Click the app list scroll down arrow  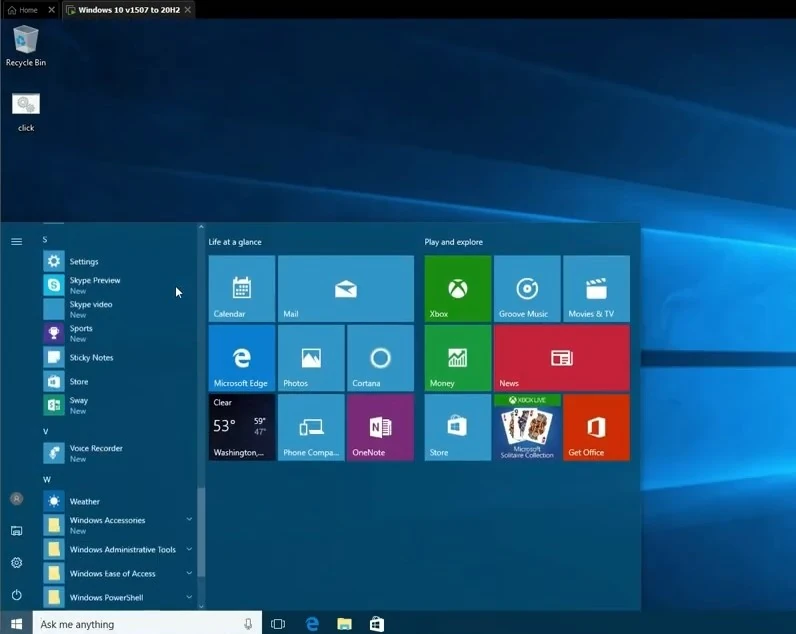(x=201, y=606)
